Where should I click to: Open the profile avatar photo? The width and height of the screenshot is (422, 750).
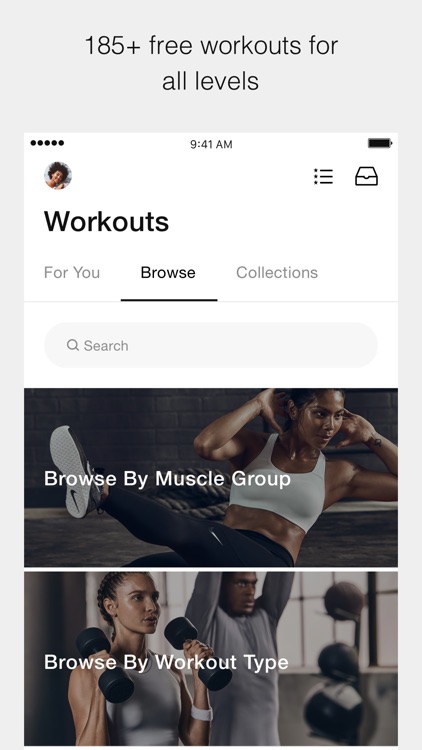point(58,176)
